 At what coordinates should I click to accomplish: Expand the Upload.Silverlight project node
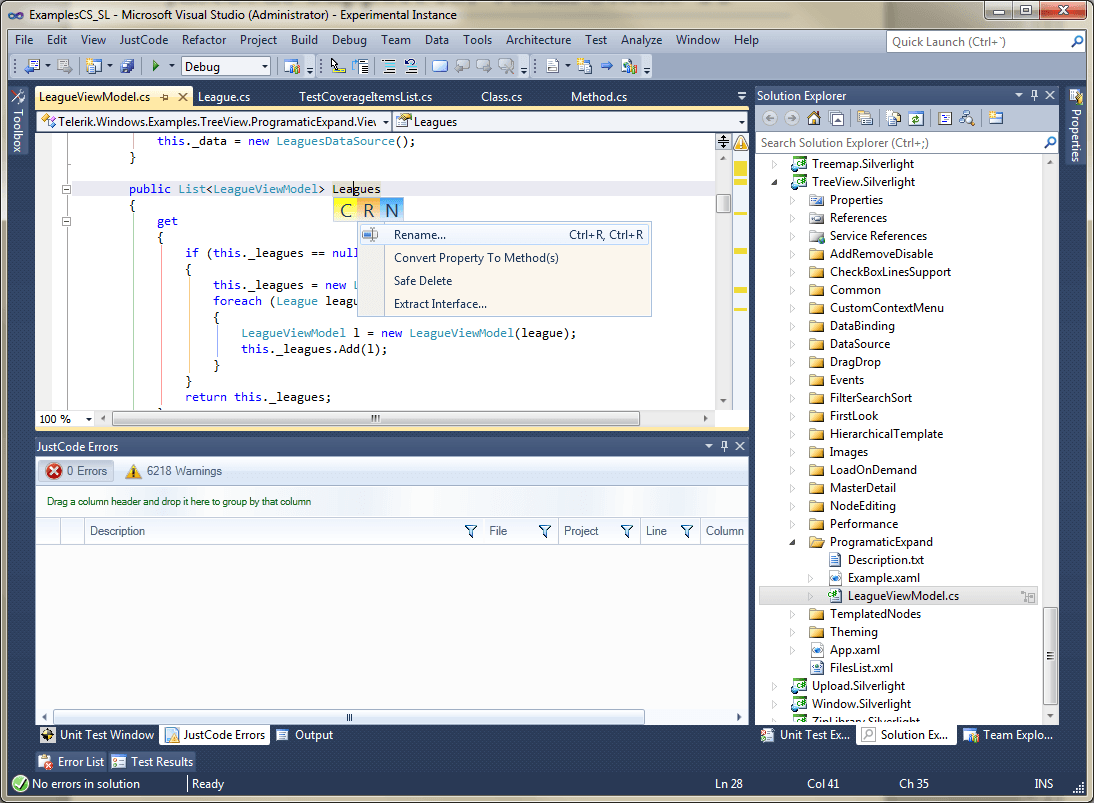tap(774, 686)
